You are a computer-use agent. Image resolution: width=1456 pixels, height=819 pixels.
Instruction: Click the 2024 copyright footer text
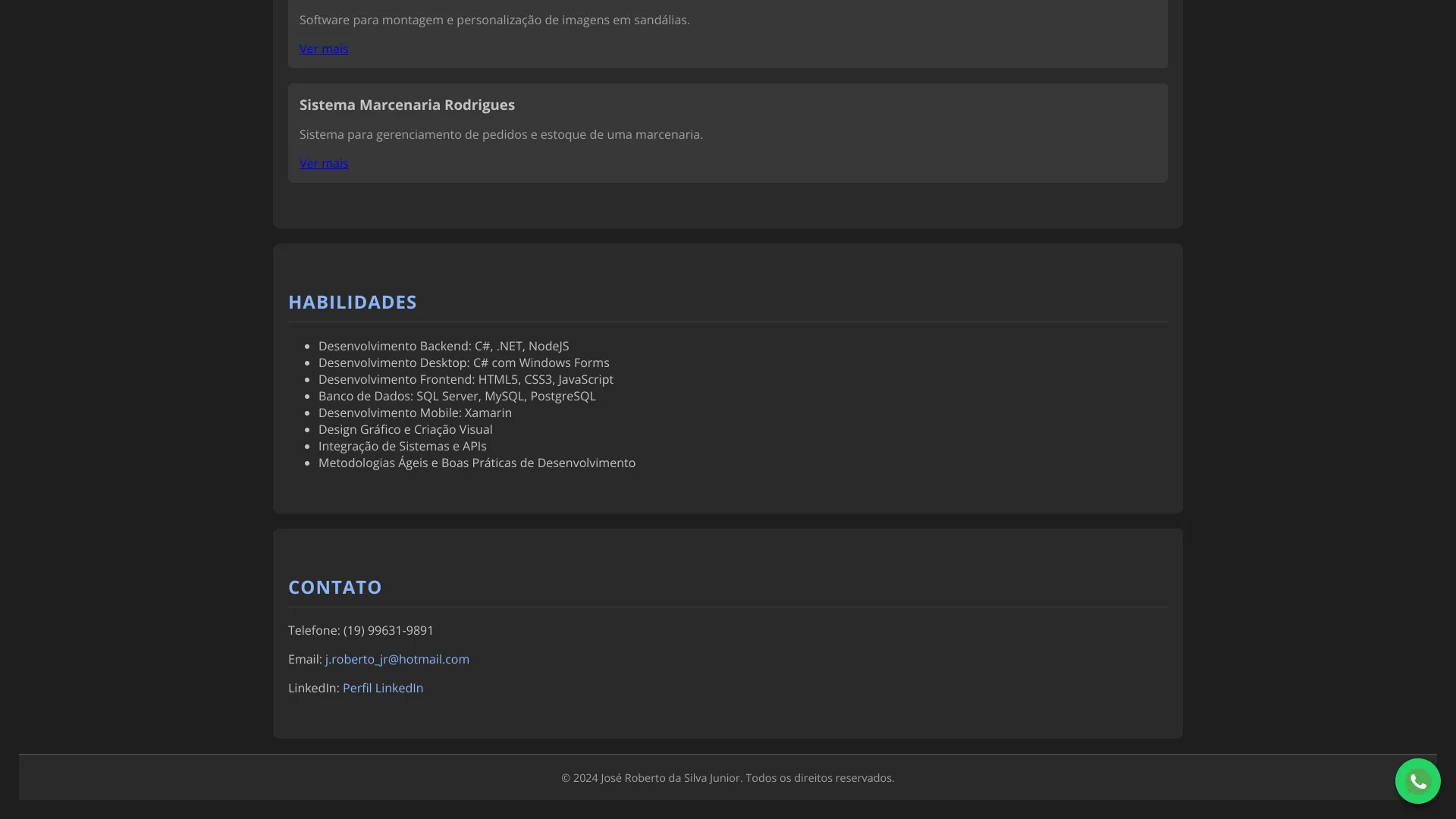click(x=728, y=778)
